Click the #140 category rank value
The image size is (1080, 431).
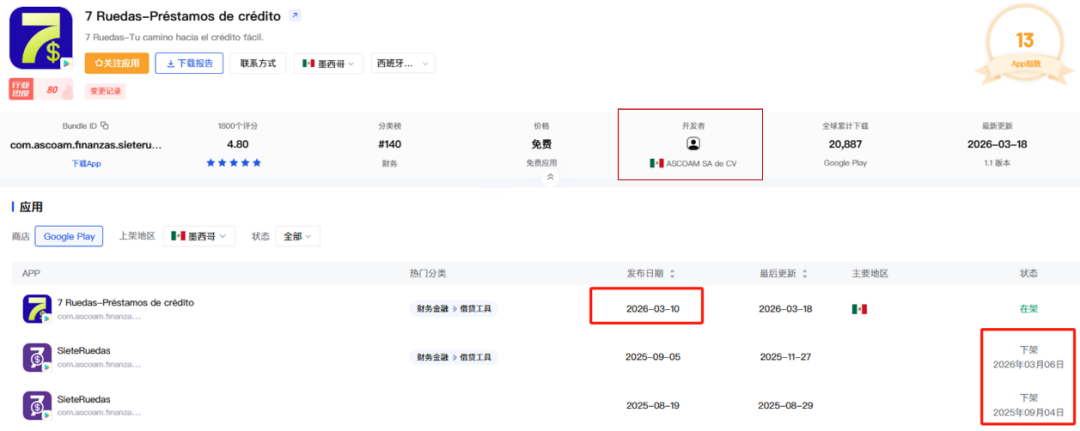388,145
